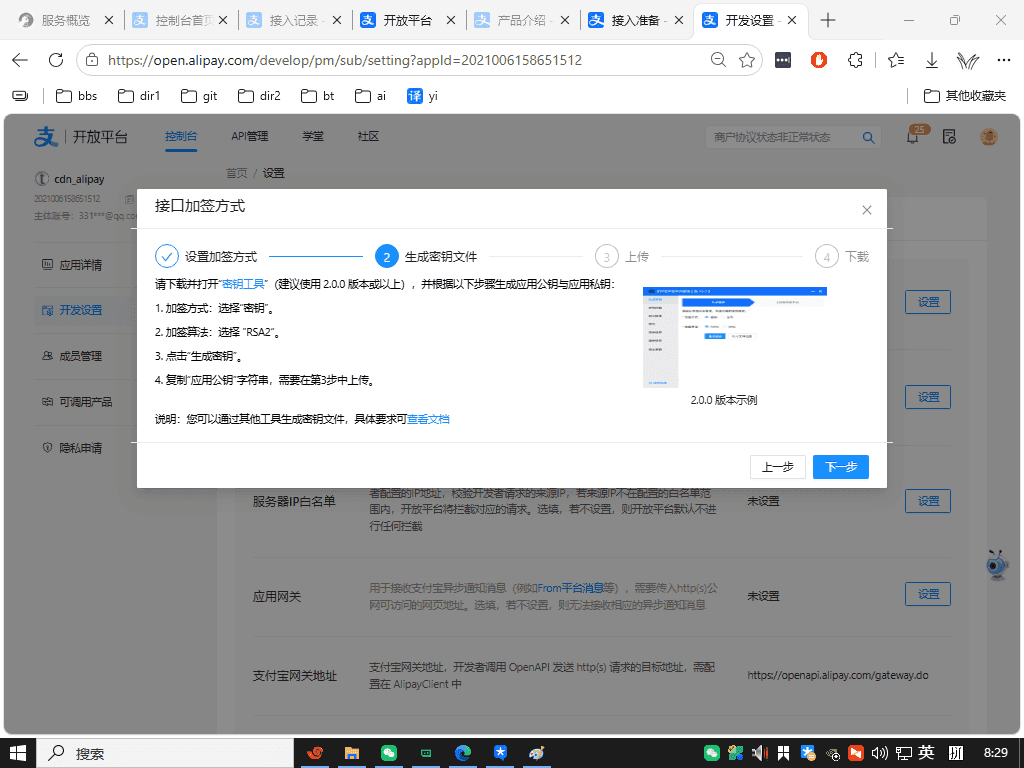The height and width of the screenshot is (768, 1024).
Task: Open the notification bell with 25 badge
Action: point(914,136)
